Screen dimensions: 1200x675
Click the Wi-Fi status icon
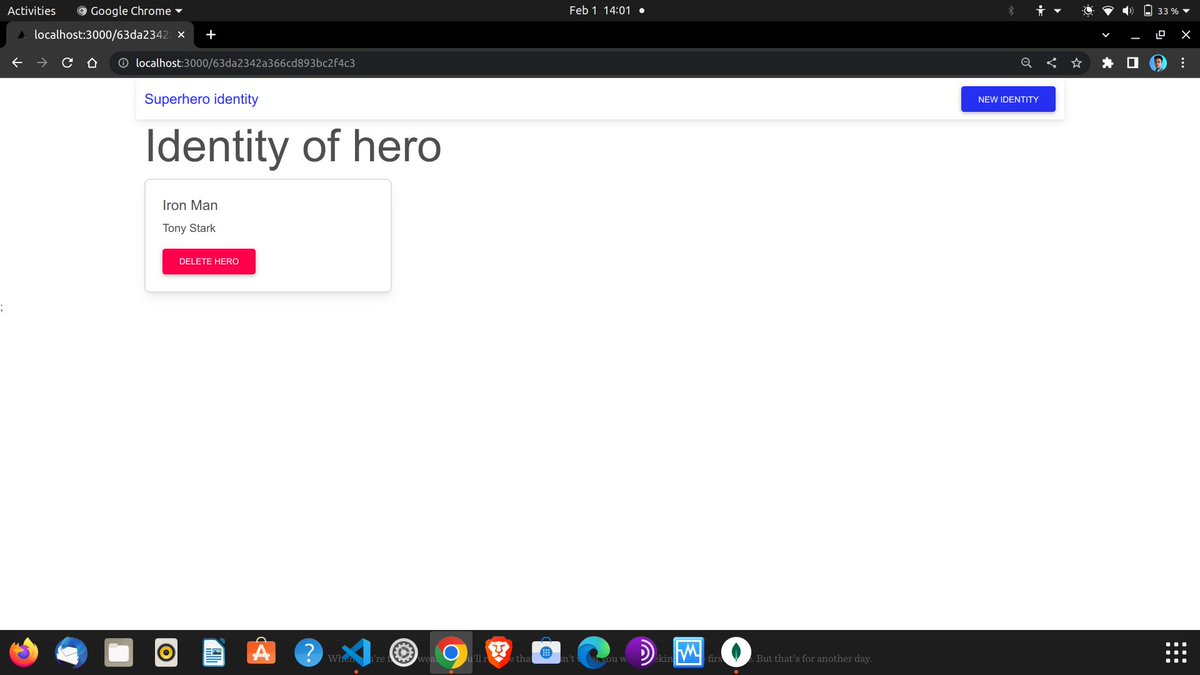pos(1108,10)
